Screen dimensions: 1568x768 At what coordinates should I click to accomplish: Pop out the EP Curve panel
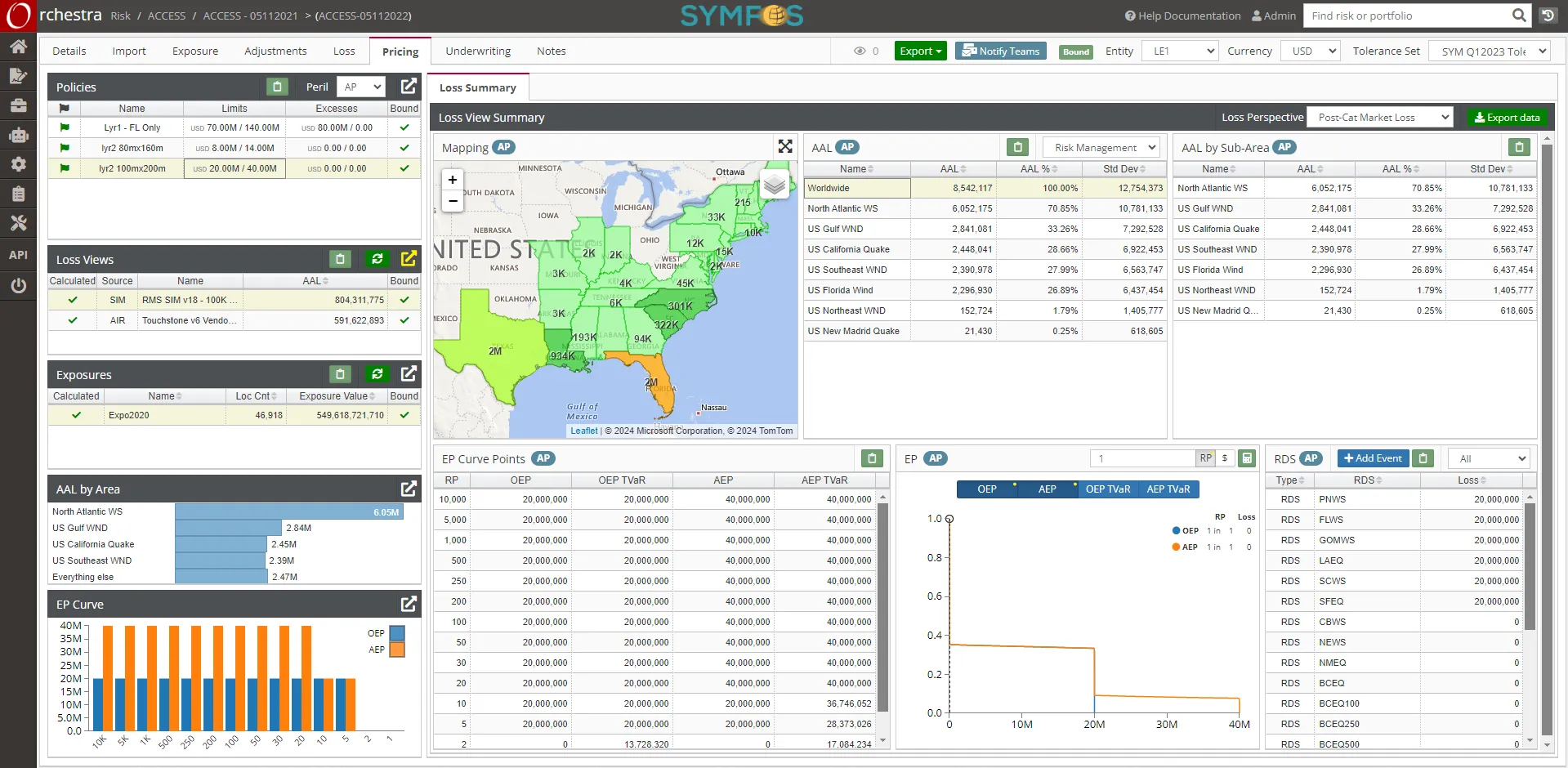(409, 604)
